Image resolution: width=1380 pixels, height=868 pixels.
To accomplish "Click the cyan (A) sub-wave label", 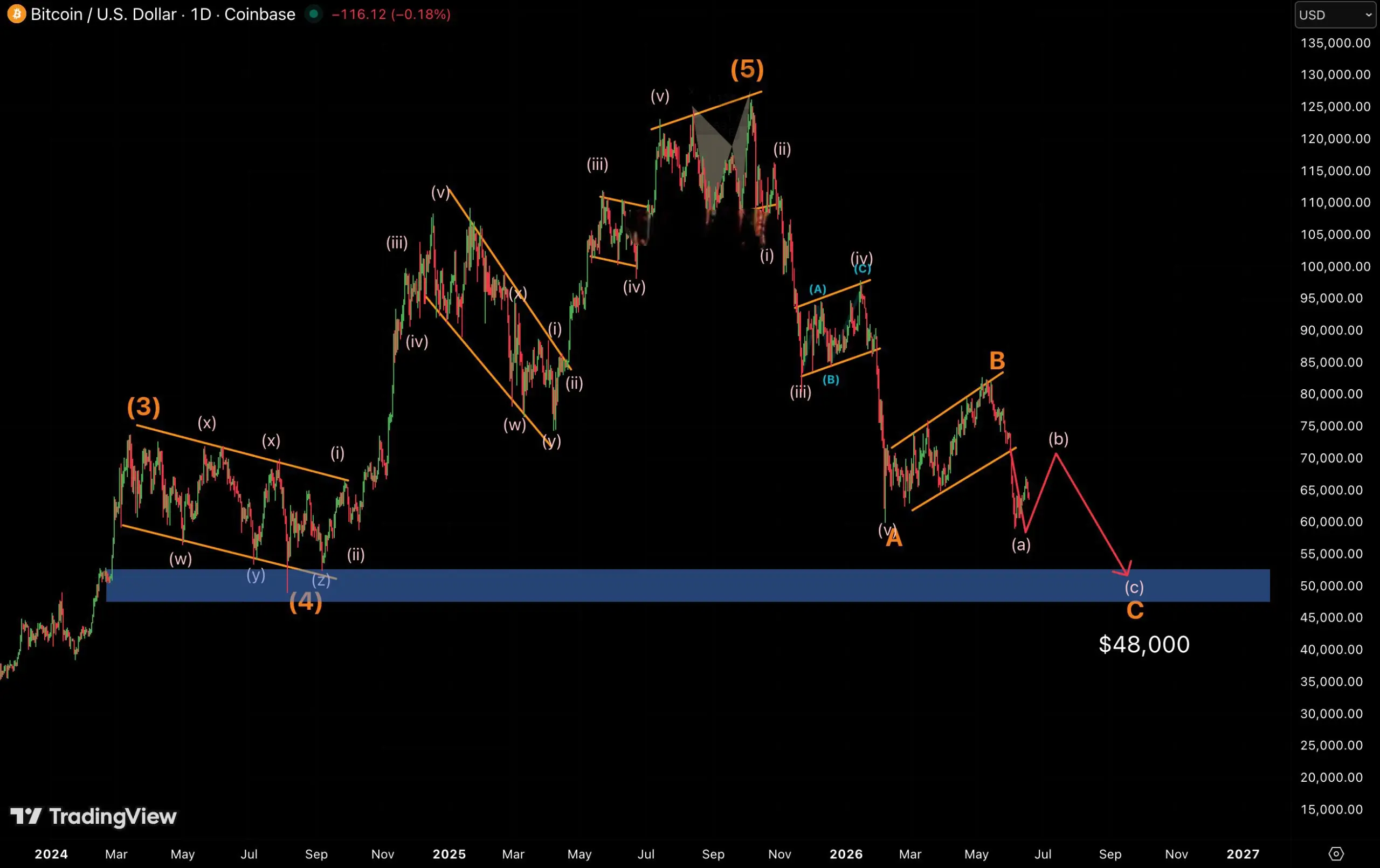I will click(x=818, y=289).
